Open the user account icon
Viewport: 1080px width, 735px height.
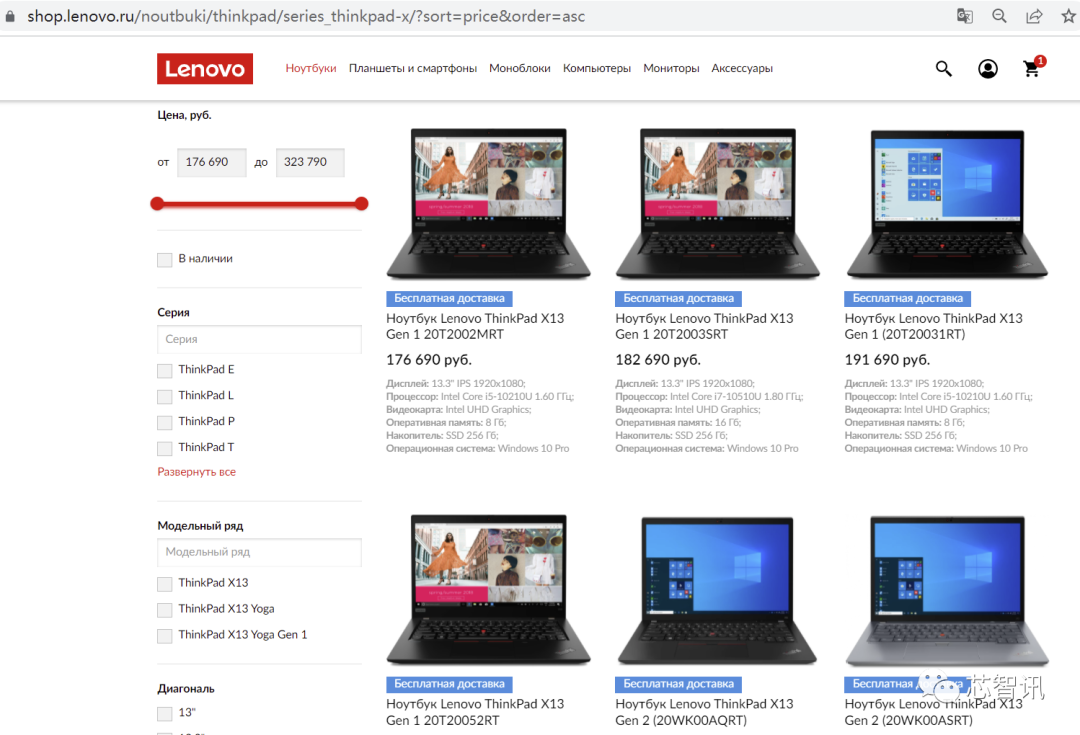coord(988,68)
